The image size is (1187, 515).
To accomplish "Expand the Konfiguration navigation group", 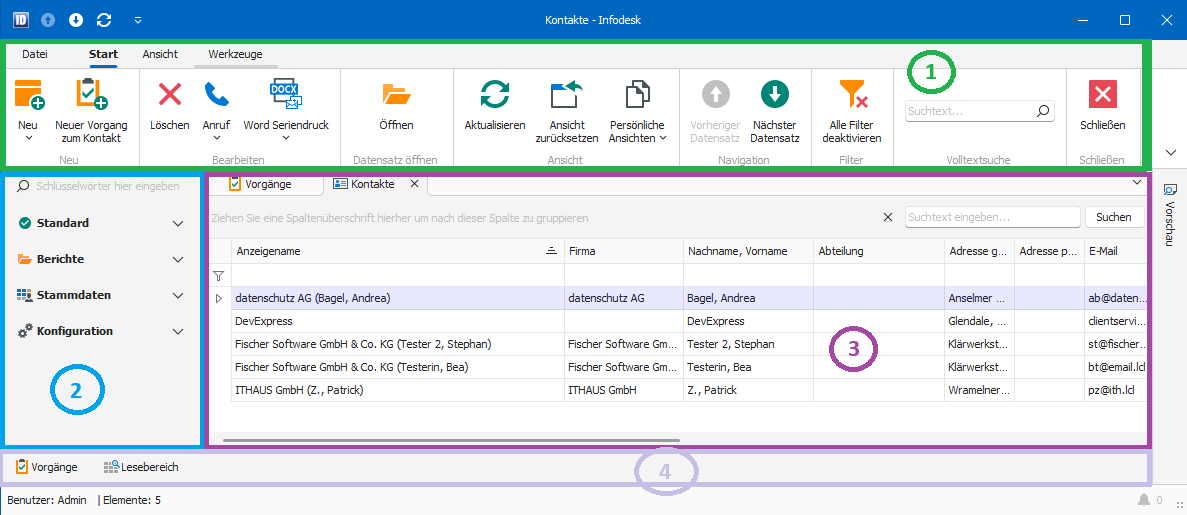I will 177,331.
